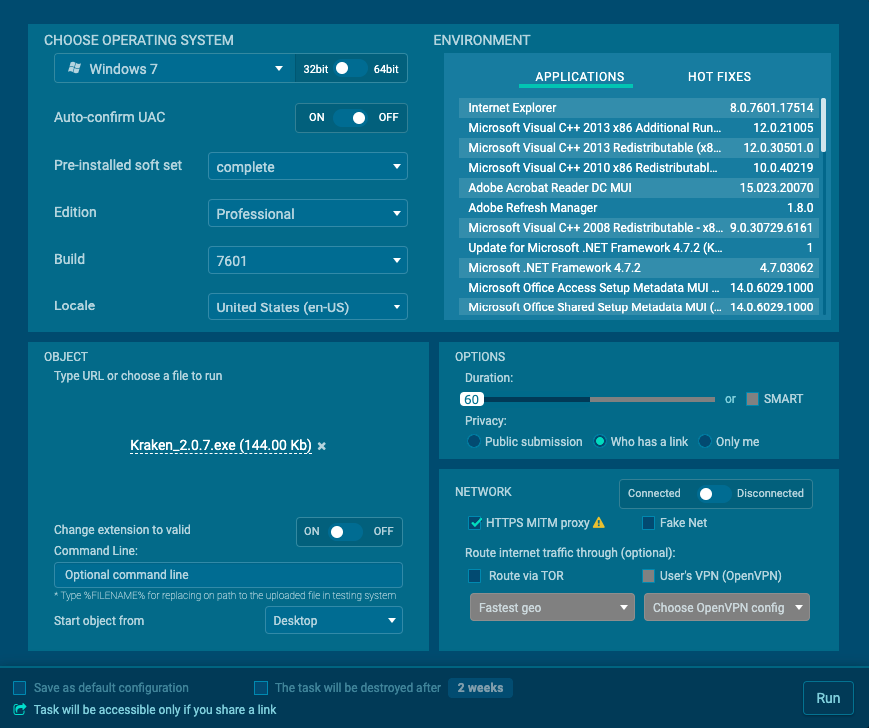Screen dimensions: 869x728
Task: Select Adobe Acrobat Reader DC MUI row
Action: tap(638, 188)
